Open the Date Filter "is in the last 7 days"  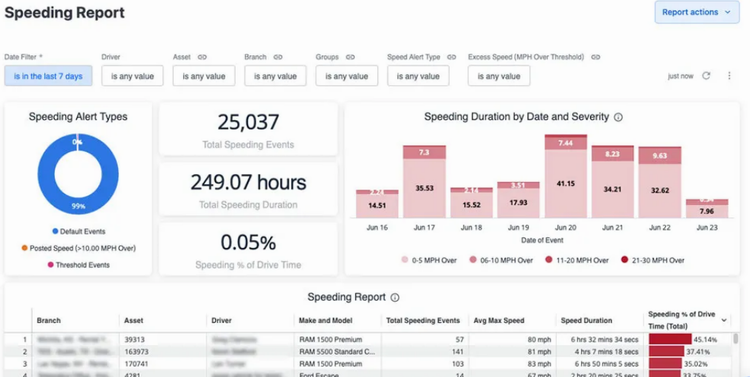click(x=48, y=76)
